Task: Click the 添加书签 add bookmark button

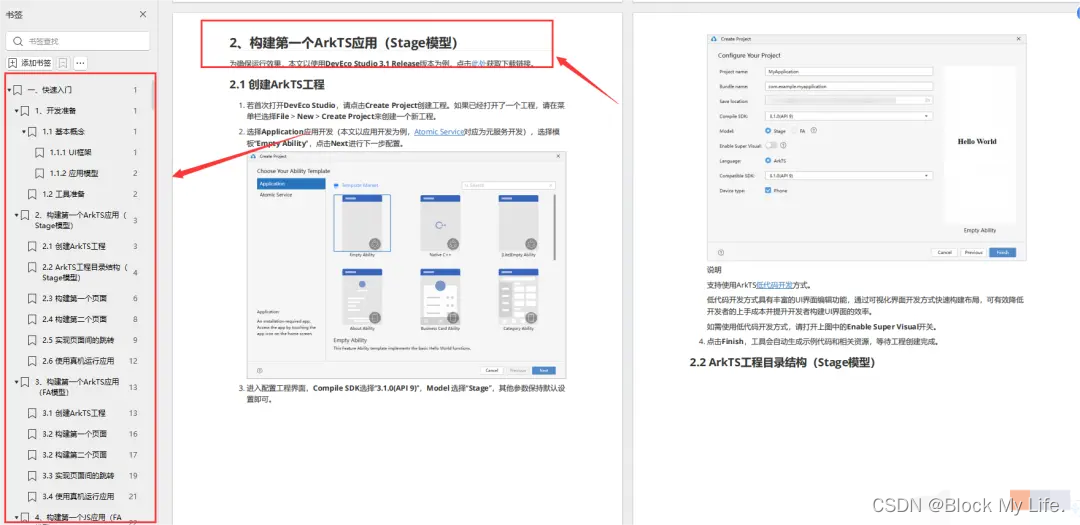Action: tap(30, 63)
